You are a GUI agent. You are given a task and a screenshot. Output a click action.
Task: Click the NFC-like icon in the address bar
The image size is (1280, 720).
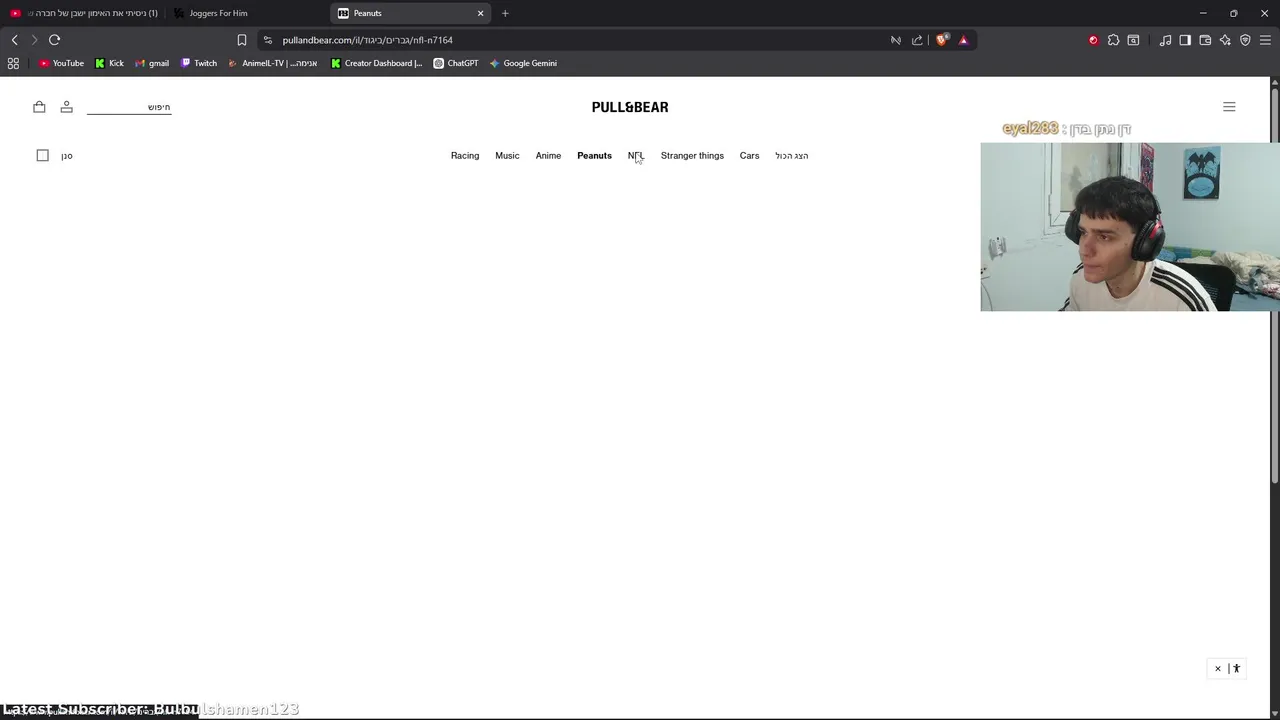tap(896, 40)
